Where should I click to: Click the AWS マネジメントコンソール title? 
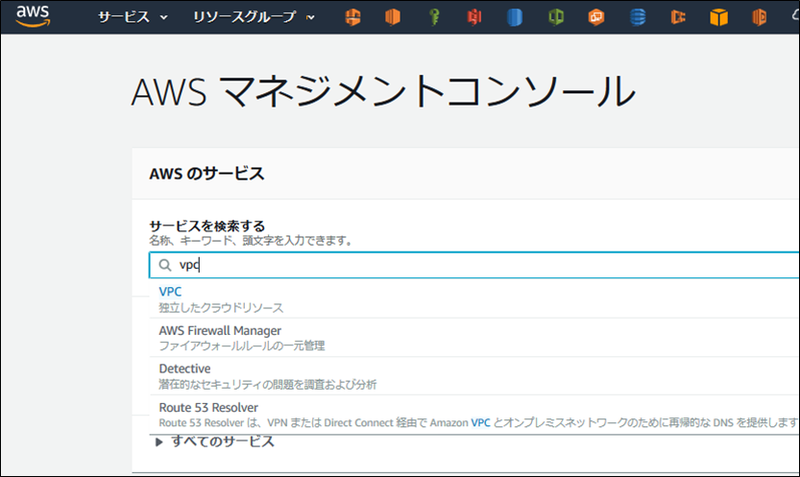(383, 91)
